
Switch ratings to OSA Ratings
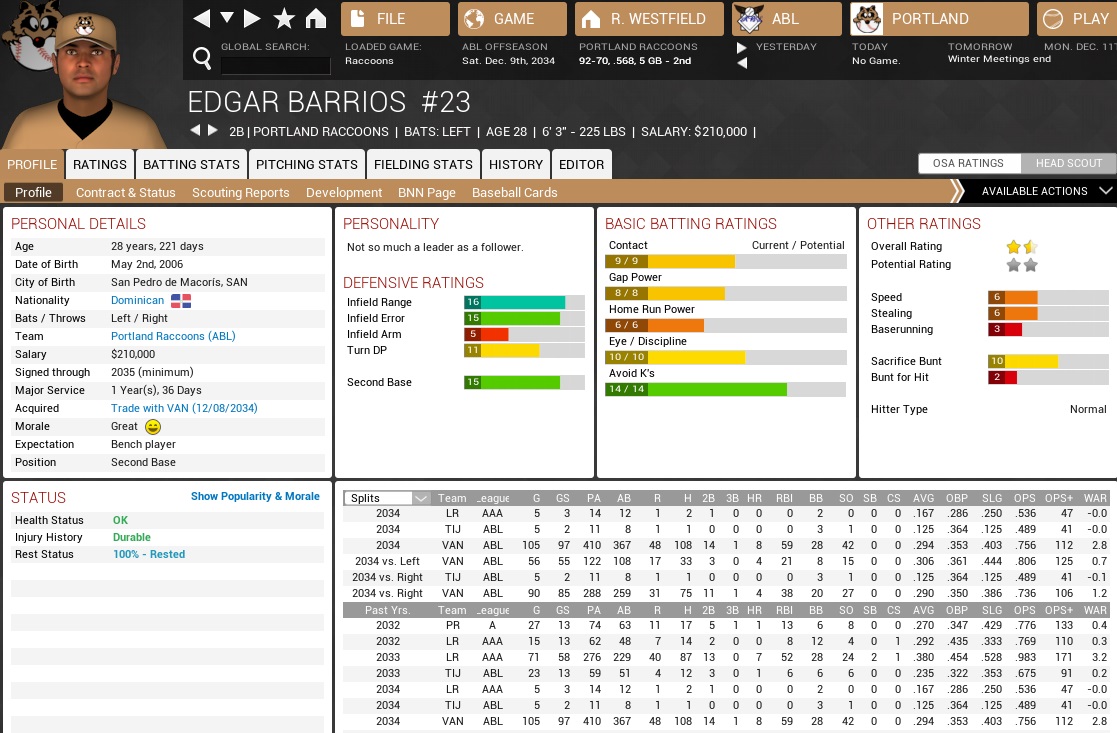tap(968, 164)
